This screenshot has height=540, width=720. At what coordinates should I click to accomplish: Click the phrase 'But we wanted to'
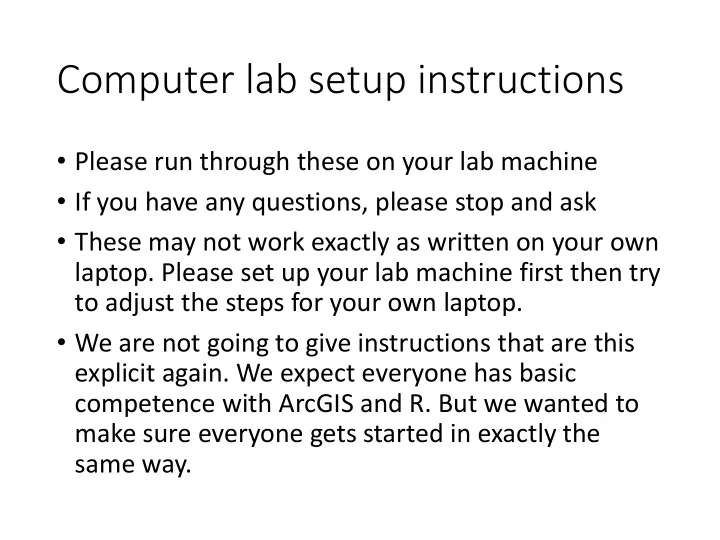(x=538, y=404)
